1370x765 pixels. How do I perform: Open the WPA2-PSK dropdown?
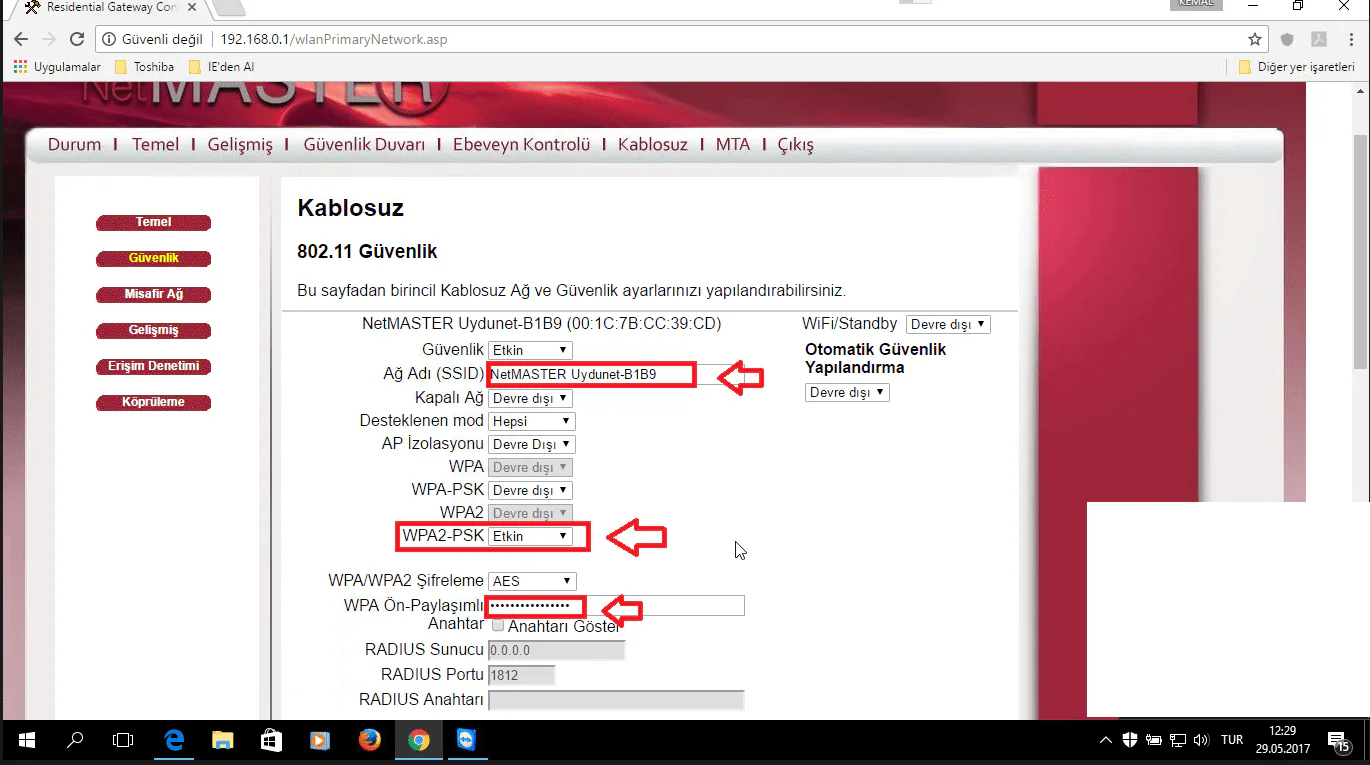tap(530, 536)
